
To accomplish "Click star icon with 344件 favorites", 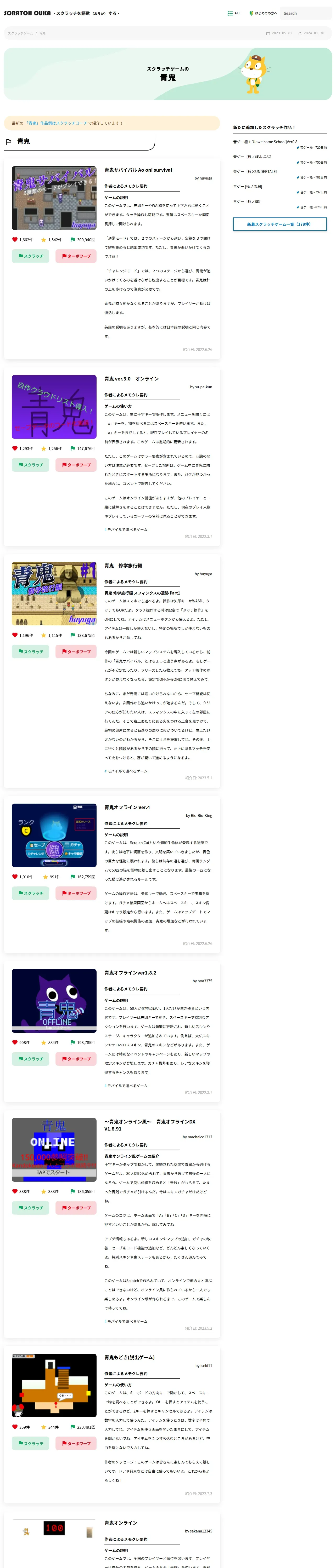I will coord(44,1427).
